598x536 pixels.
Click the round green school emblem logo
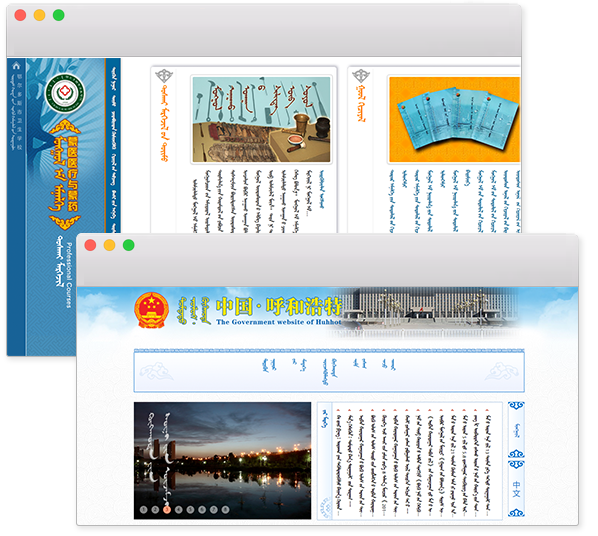(x=65, y=93)
